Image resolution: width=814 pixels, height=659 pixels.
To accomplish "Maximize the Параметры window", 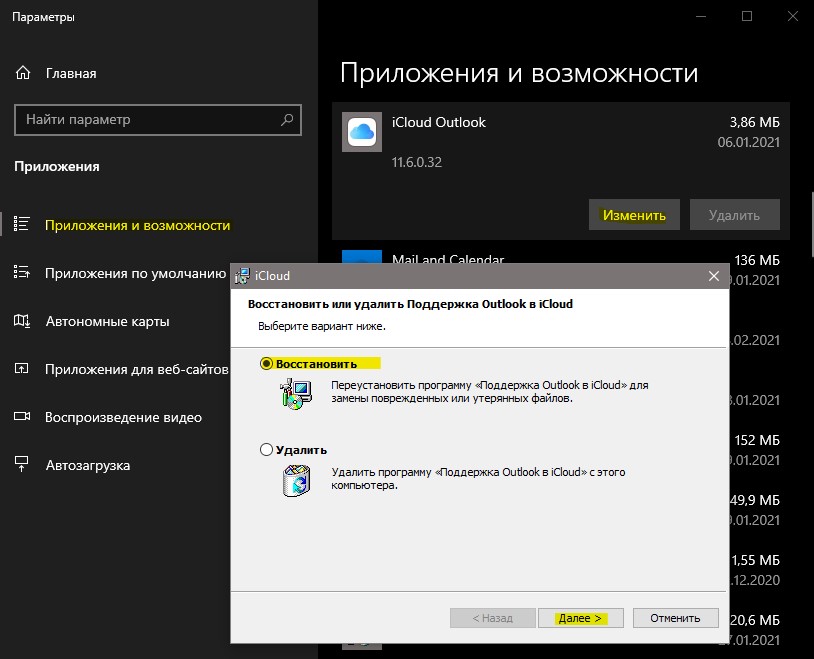I will 747,16.
